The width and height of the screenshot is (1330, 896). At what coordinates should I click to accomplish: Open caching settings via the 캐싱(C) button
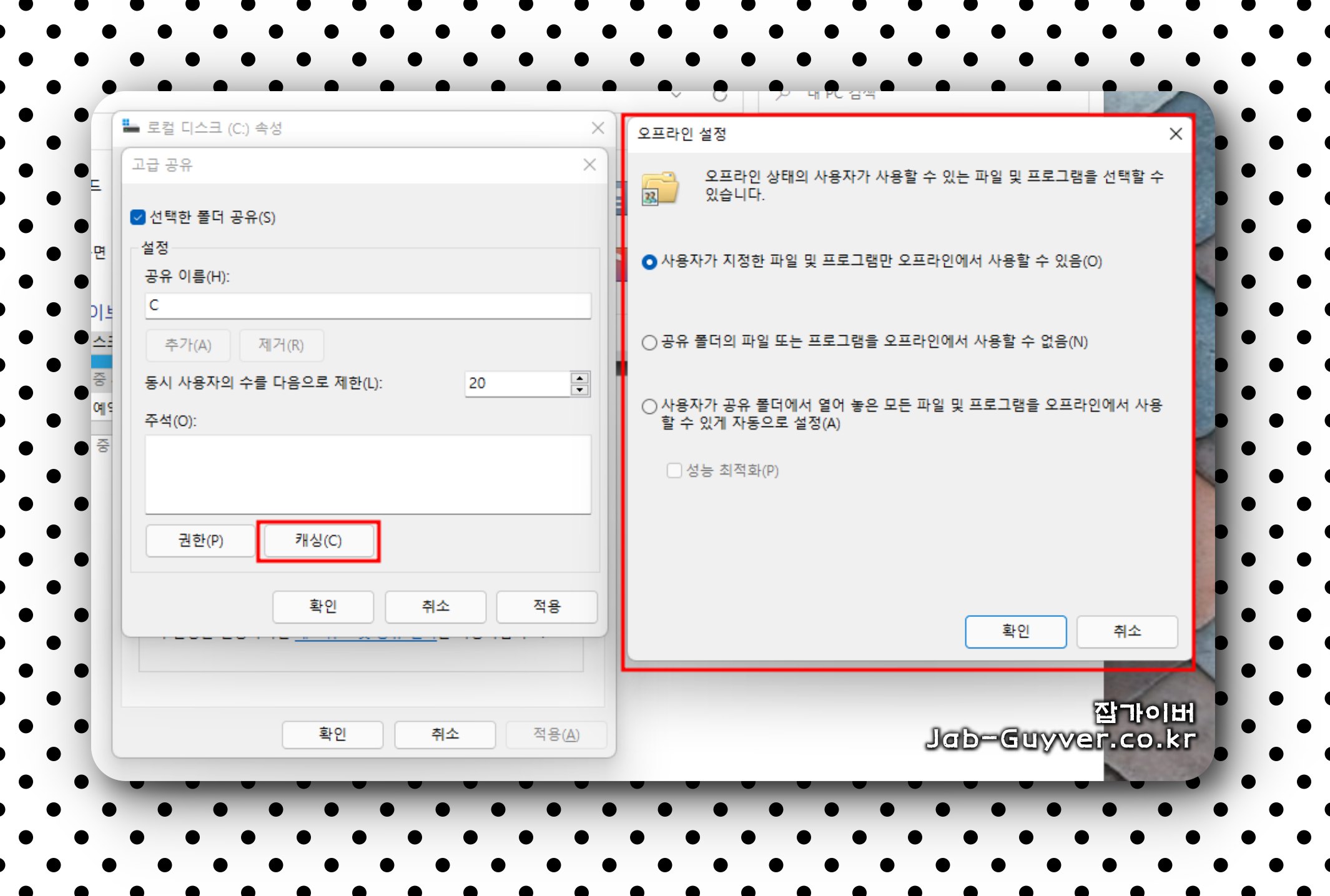pyautogui.click(x=318, y=541)
